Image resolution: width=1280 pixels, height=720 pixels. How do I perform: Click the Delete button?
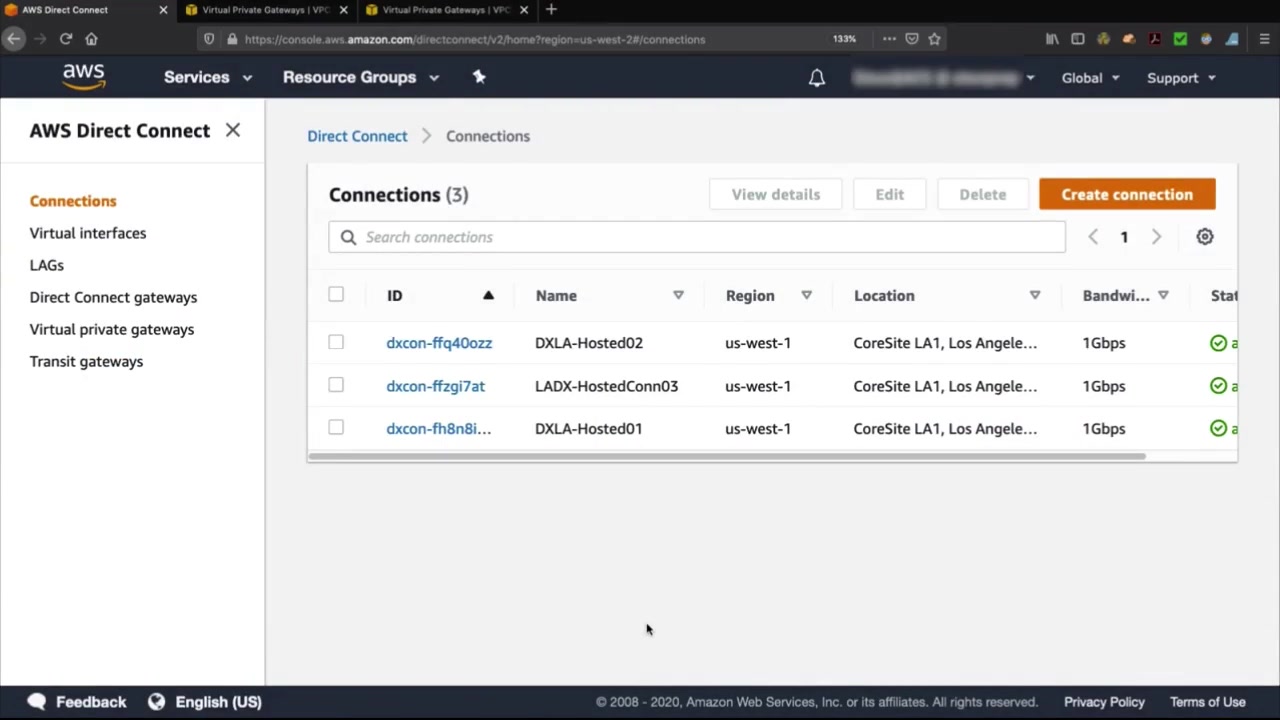pos(983,194)
